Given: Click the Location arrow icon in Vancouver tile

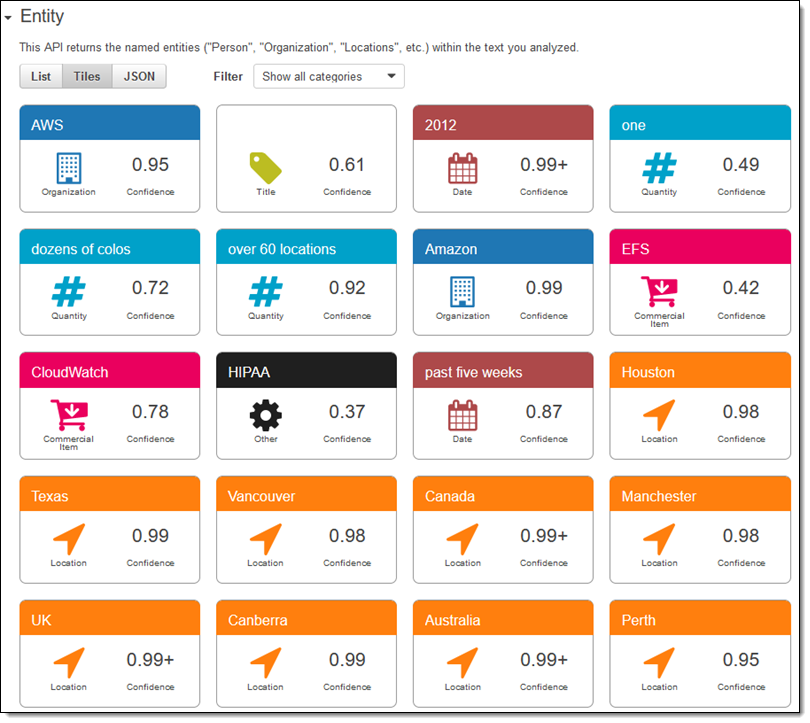Looking at the screenshot, I should pyautogui.click(x=266, y=539).
